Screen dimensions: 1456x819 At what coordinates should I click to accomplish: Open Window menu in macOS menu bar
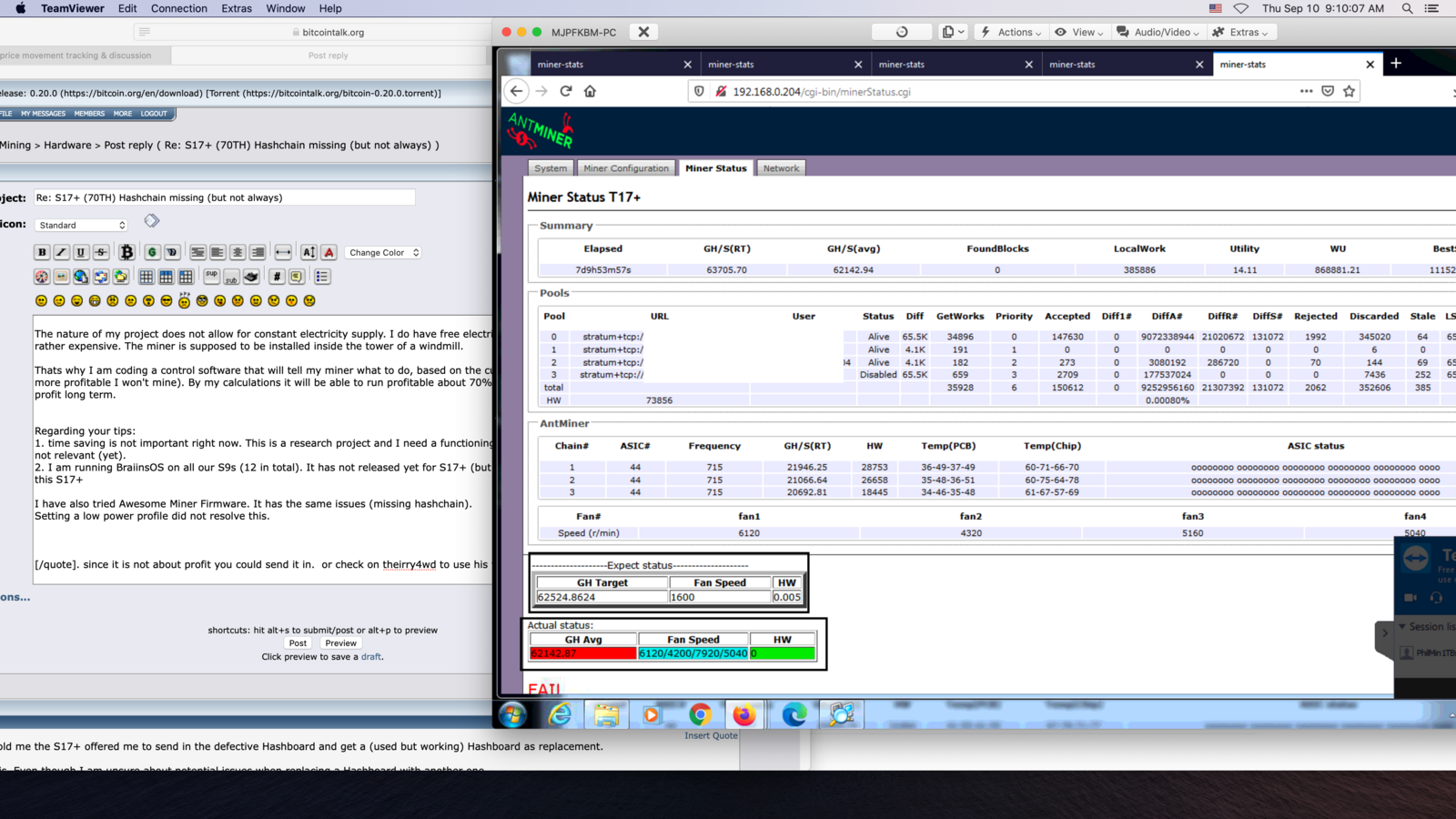click(x=286, y=8)
